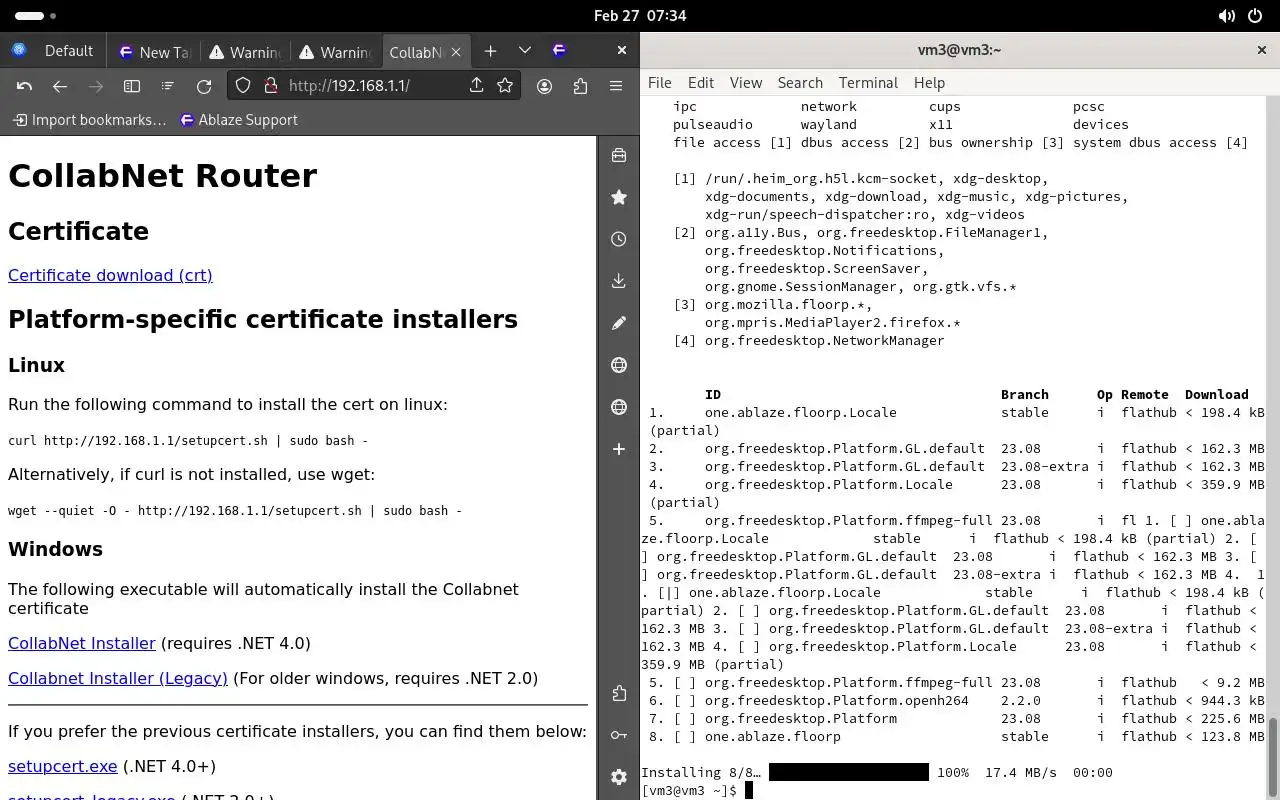Viewport: 1280px width, 800px height.
Task: Reload the current page
Action: (x=204, y=86)
